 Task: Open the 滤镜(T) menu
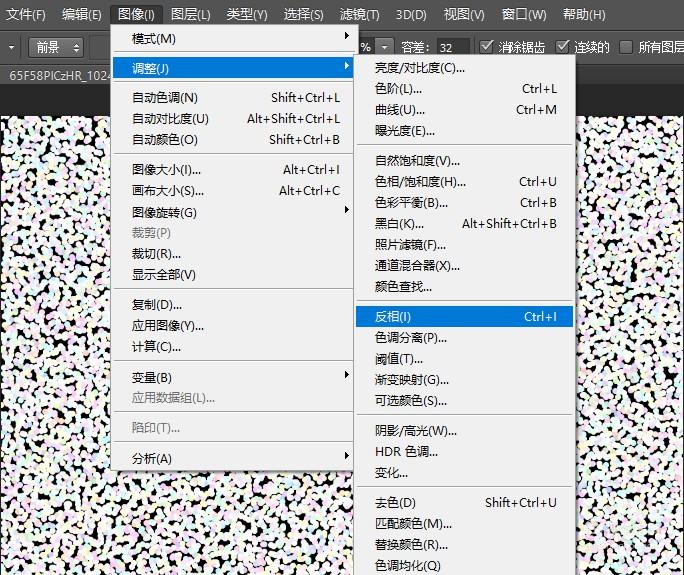coord(359,14)
